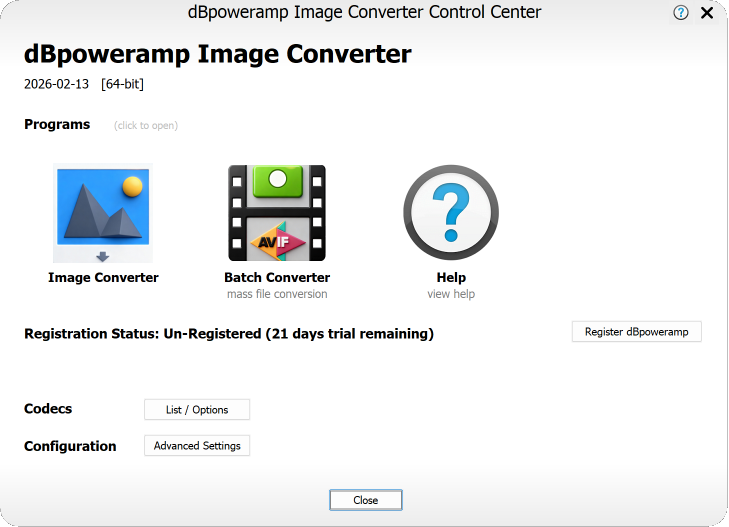Viewport: 729px width, 527px height.
Task: Open Advanced Settings for Configuration
Action: pyautogui.click(x=197, y=446)
